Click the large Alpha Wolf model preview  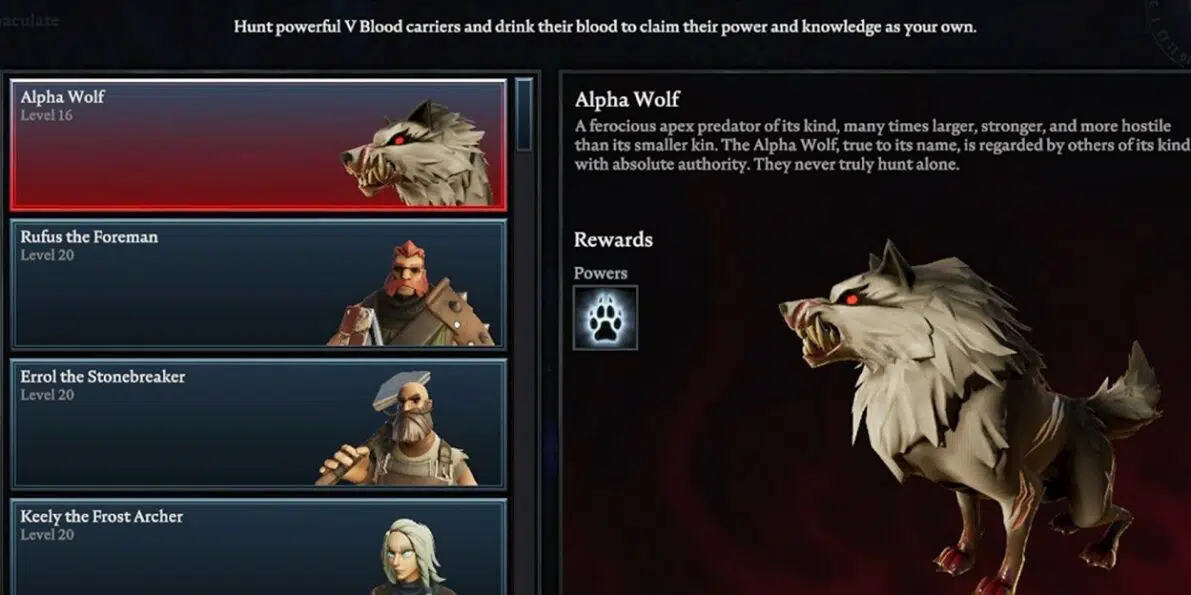pos(969,416)
